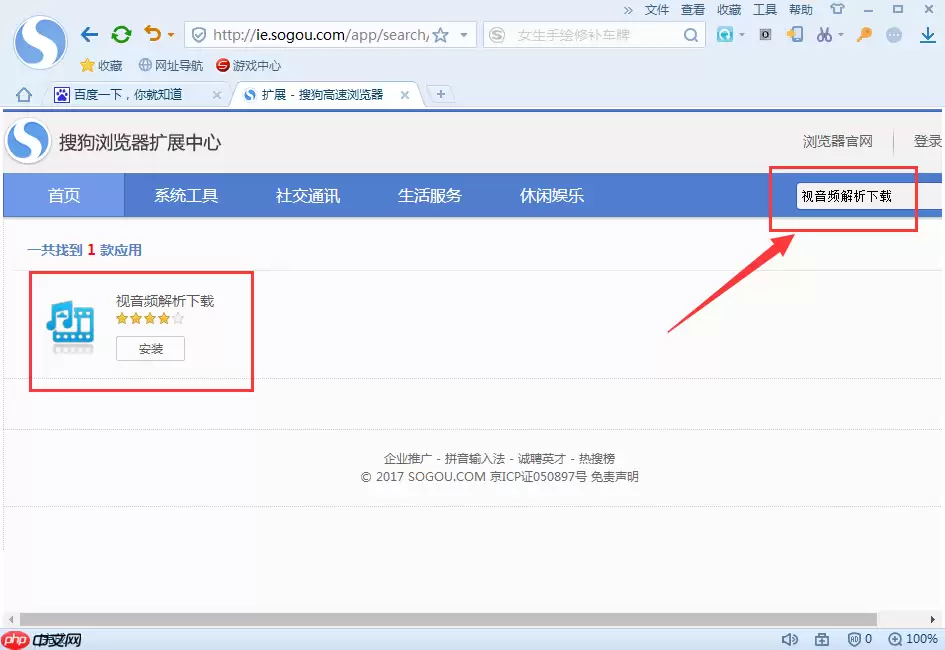The image size is (945, 650).
Task: Expand the address bar history dropdown
Action: (462, 33)
